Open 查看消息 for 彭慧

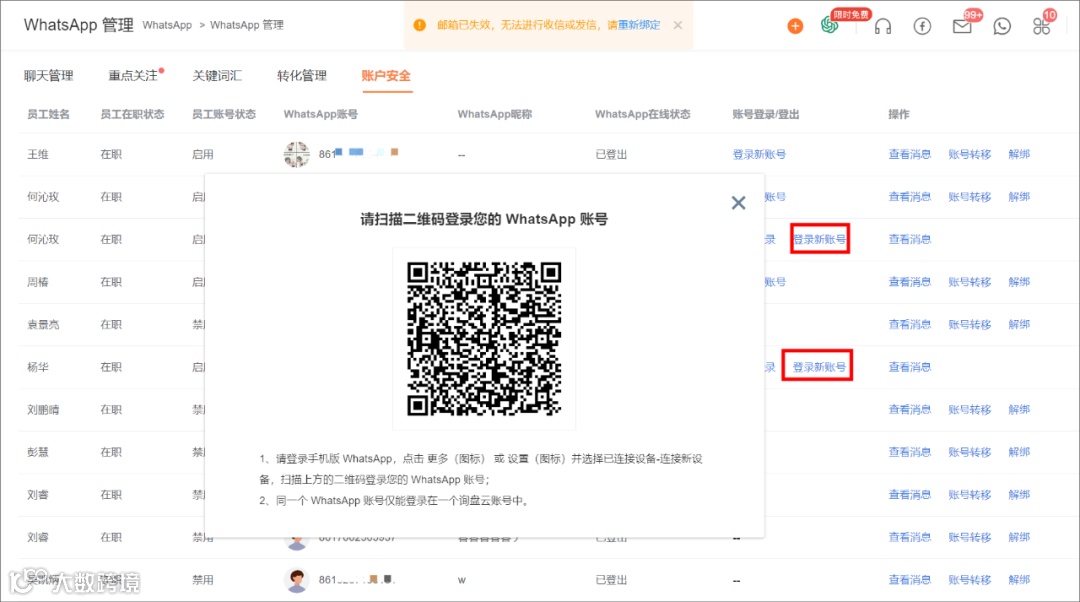pyautogui.click(x=910, y=453)
